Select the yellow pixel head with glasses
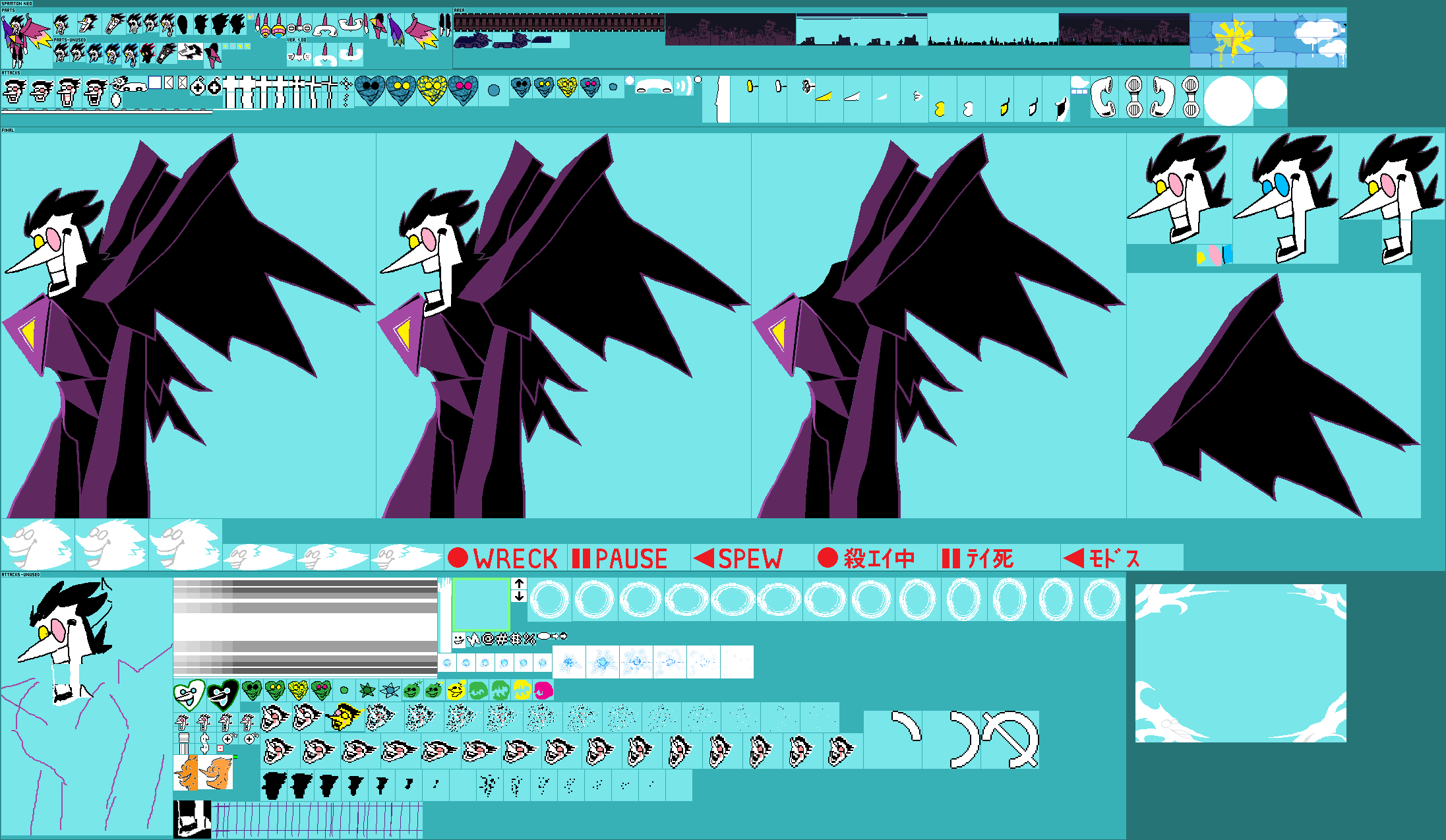This screenshot has width=1446, height=840. [x=344, y=717]
